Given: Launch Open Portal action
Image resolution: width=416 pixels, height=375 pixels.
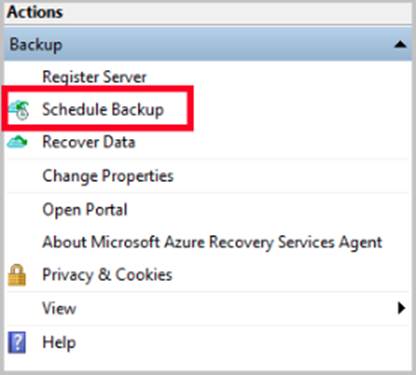Looking at the screenshot, I should pyautogui.click(x=85, y=210).
